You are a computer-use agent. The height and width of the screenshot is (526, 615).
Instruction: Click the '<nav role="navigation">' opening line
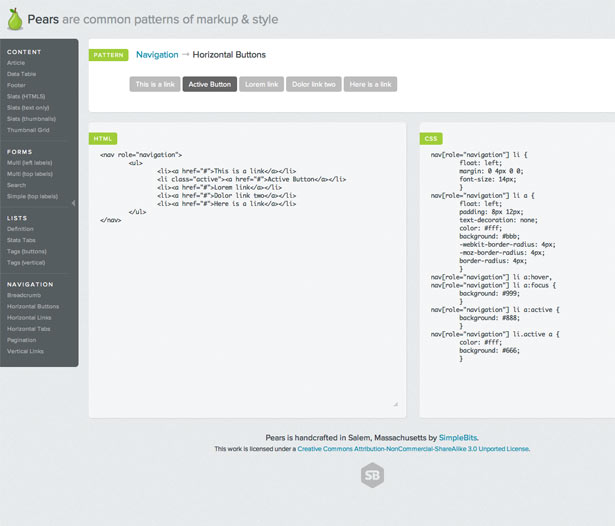click(x=141, y=155)
